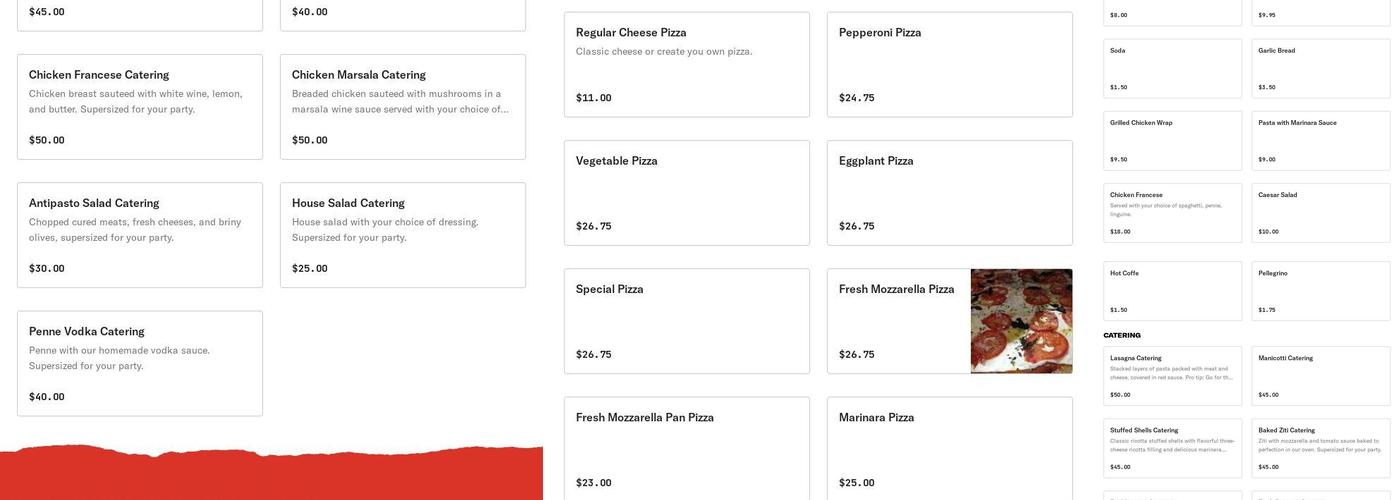Open the Grilled Chicken Wrap item
Screen dimensions: 1400x500
[1172, 140]
